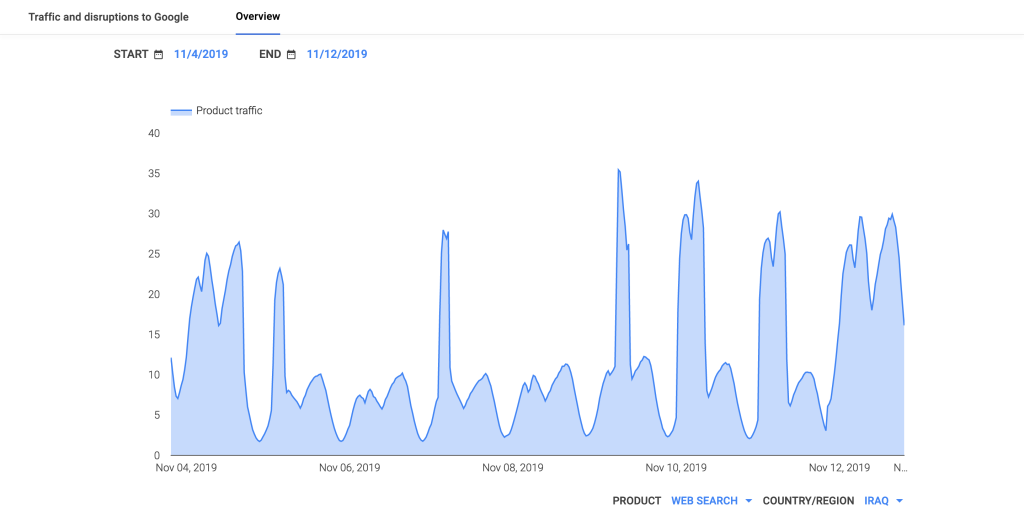
Task: Click the END label
Action: 270,54
